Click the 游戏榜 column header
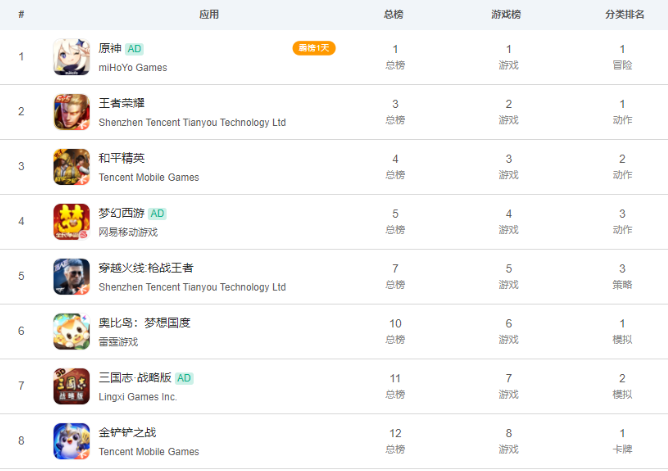Image resolution: width=668 pixels, height=471 pixels. 506,14
